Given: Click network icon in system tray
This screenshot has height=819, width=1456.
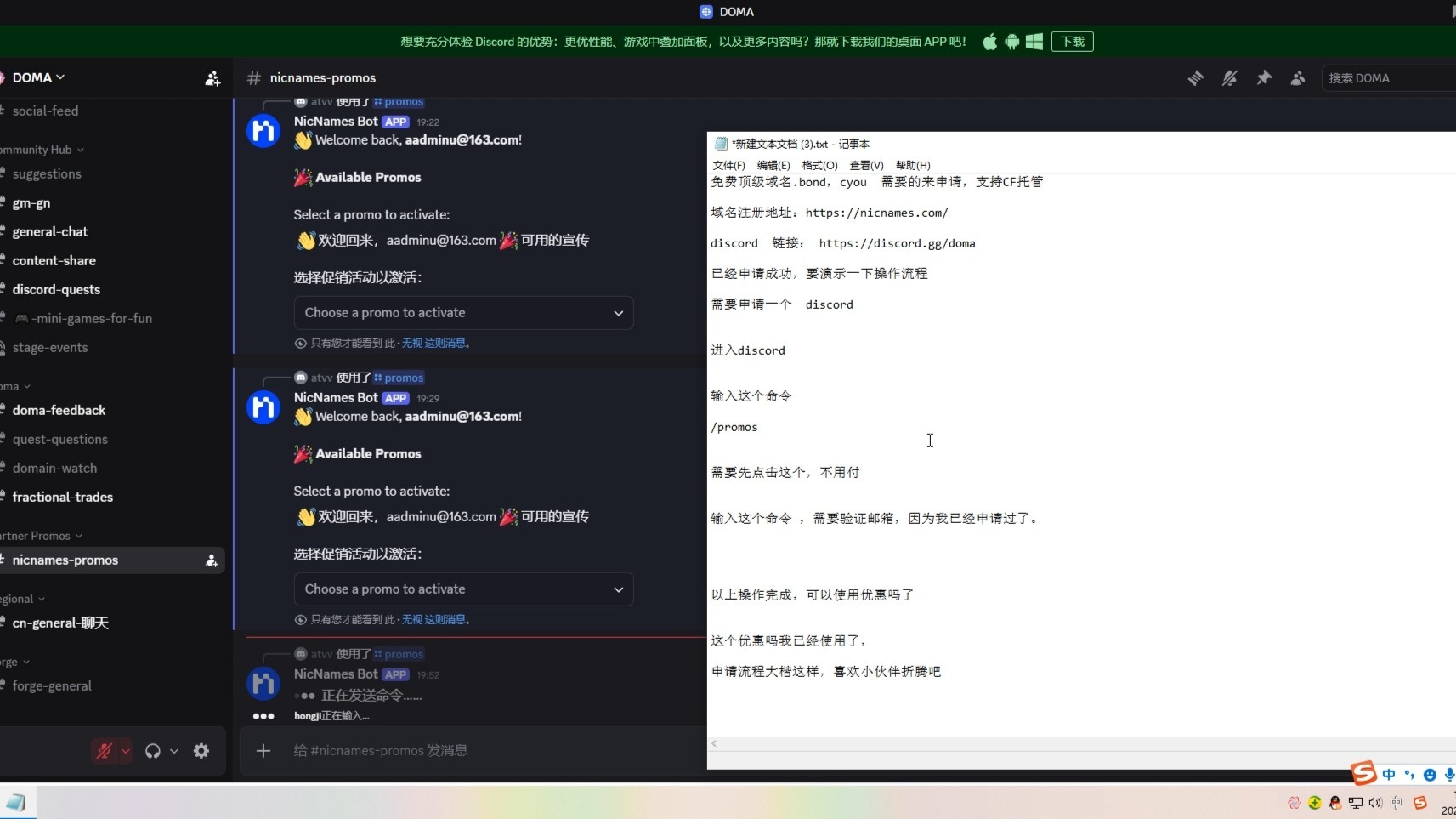Looking at the screenshot, I should click(x=1355, y=803).
